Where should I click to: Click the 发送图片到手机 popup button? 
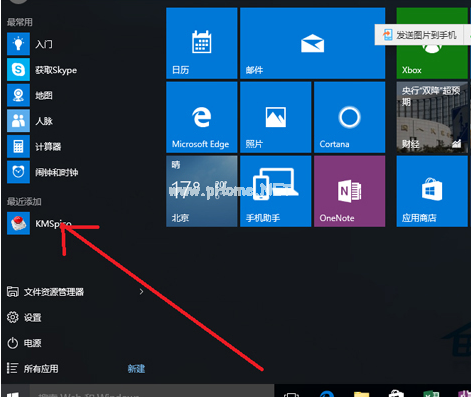[420, 35]
